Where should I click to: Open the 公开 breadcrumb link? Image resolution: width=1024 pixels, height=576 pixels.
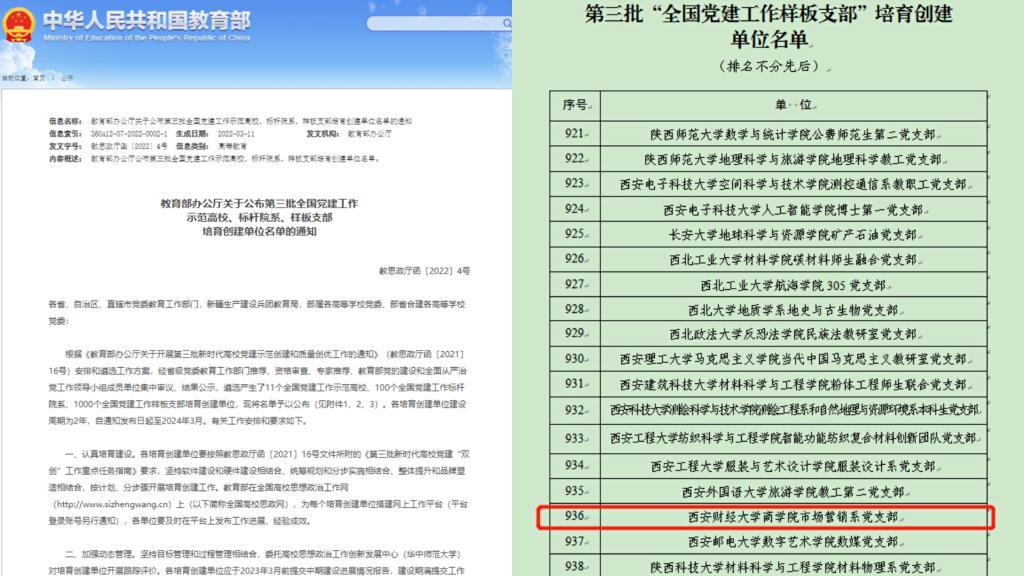click(x=67, y=78)
